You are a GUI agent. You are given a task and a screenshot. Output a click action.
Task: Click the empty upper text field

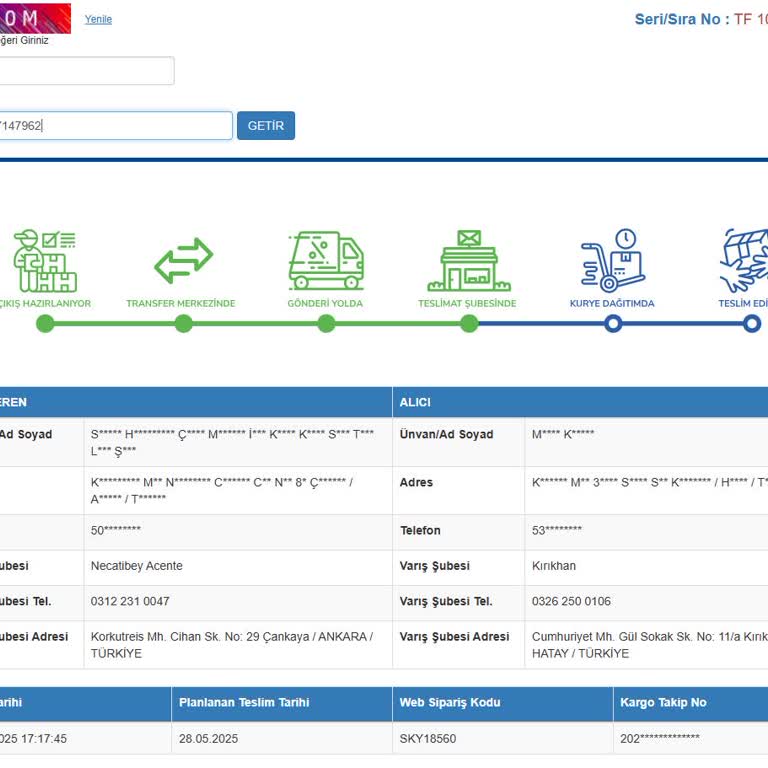(86, 71)
